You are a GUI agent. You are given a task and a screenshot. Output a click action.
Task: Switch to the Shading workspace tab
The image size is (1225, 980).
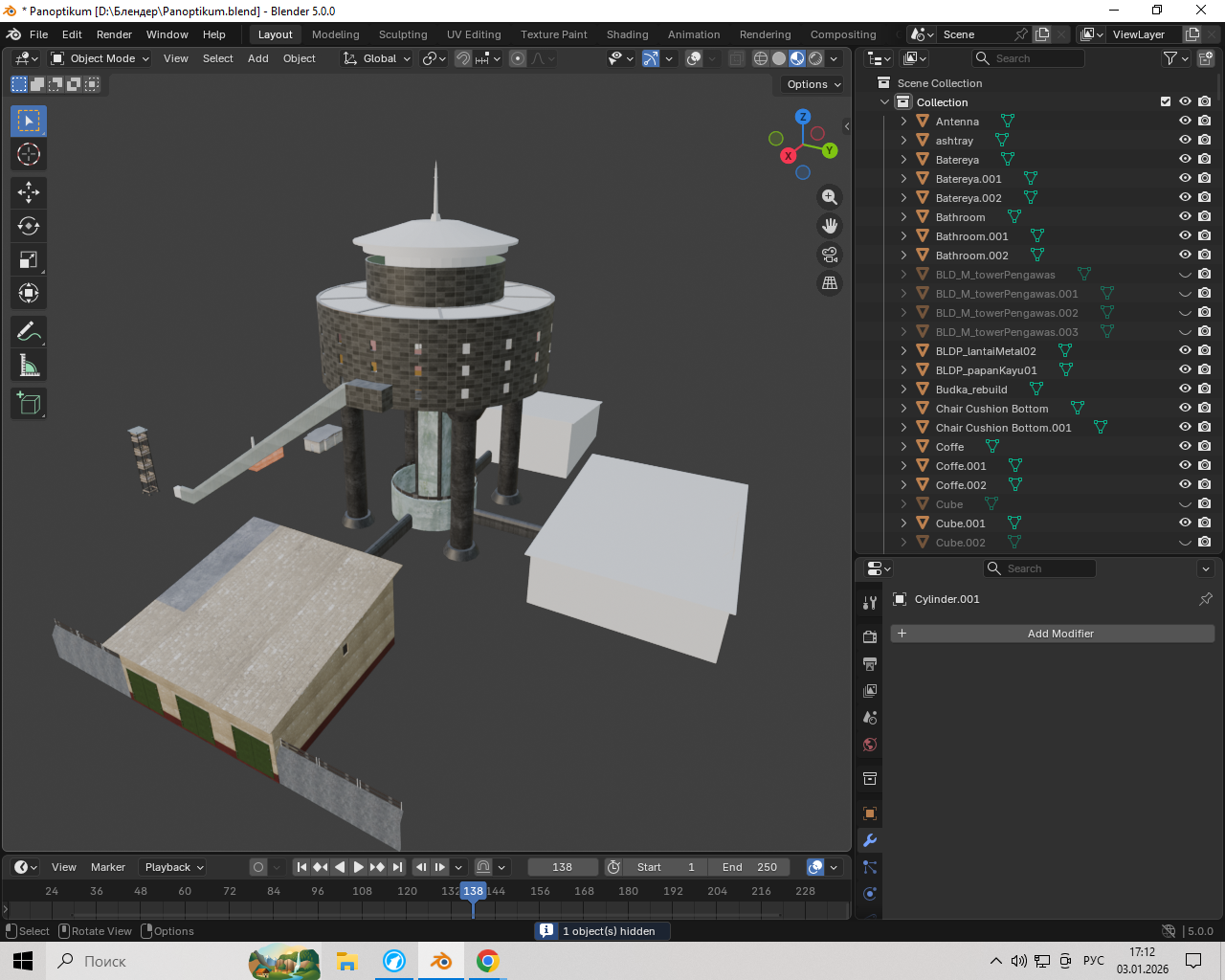627,34
